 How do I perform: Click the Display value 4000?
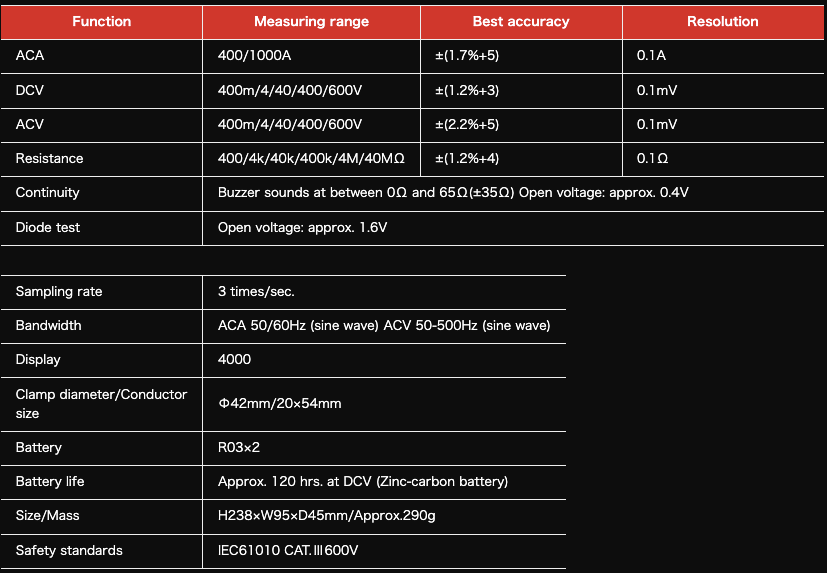234,360
